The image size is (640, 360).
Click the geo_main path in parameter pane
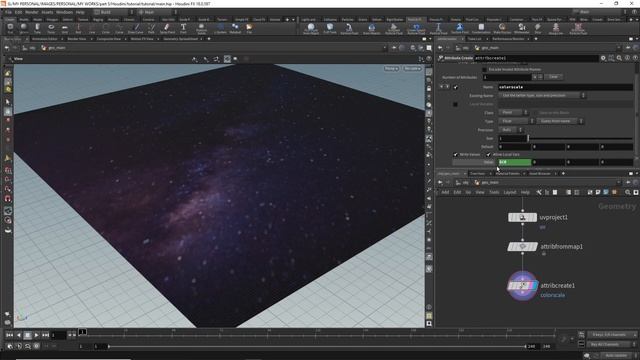(489, 48)
